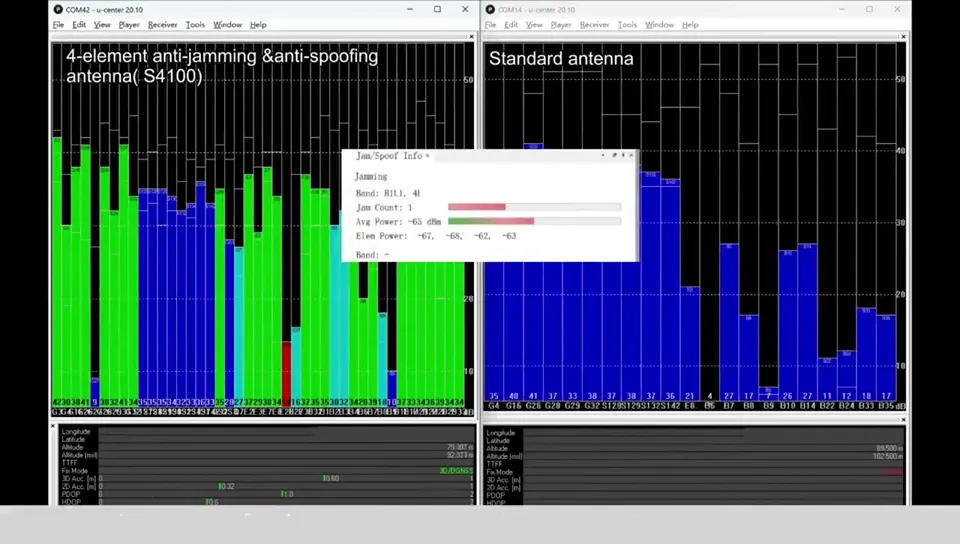Click Longitude row in COM14 data panel
This screenshot has width=960, height=544.
click(696, 433)
